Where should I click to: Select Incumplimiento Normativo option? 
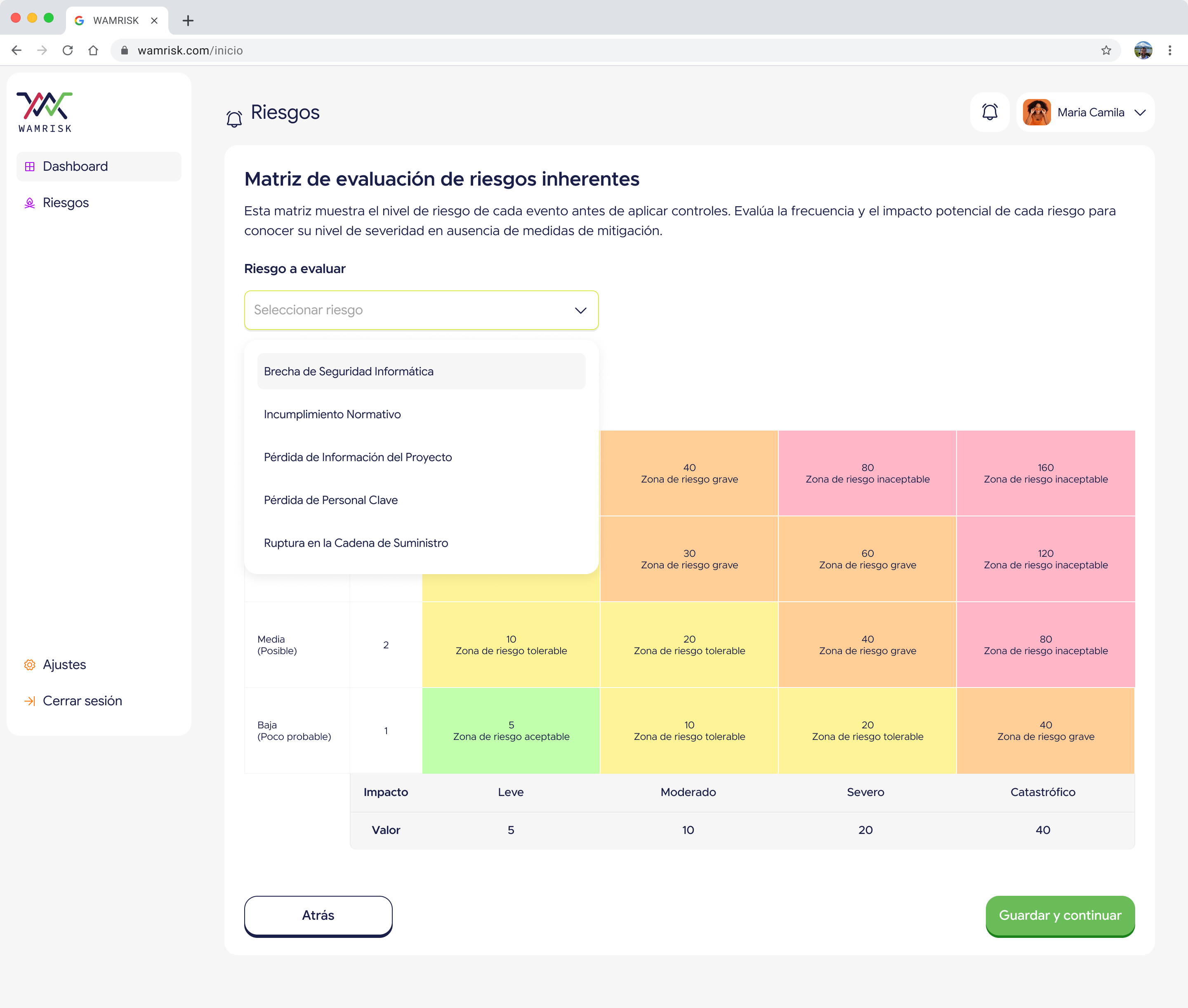click(x=421, y=414)
